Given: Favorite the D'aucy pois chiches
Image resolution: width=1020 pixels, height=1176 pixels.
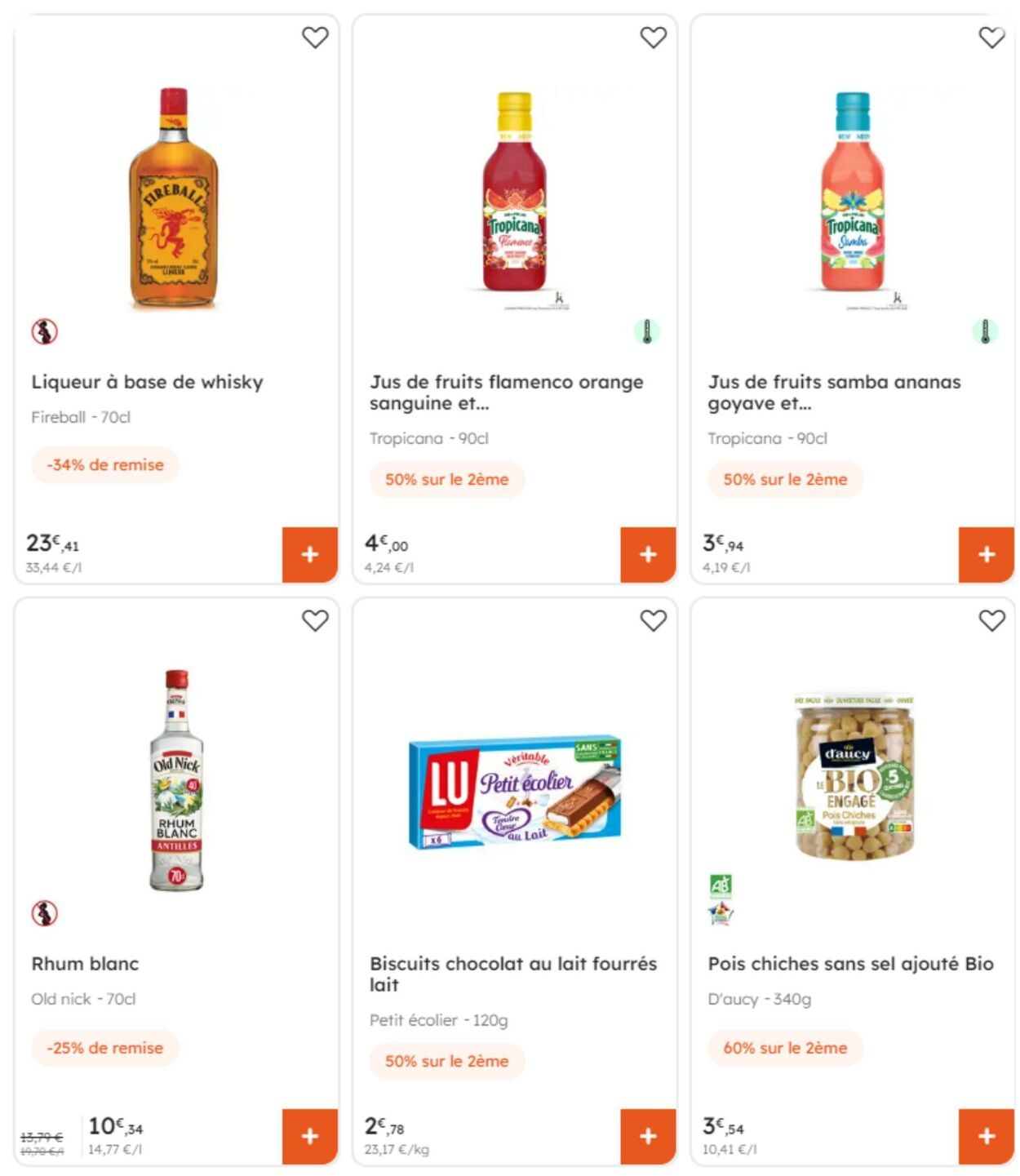Looking at the screenshot, I should click(991, 620).
